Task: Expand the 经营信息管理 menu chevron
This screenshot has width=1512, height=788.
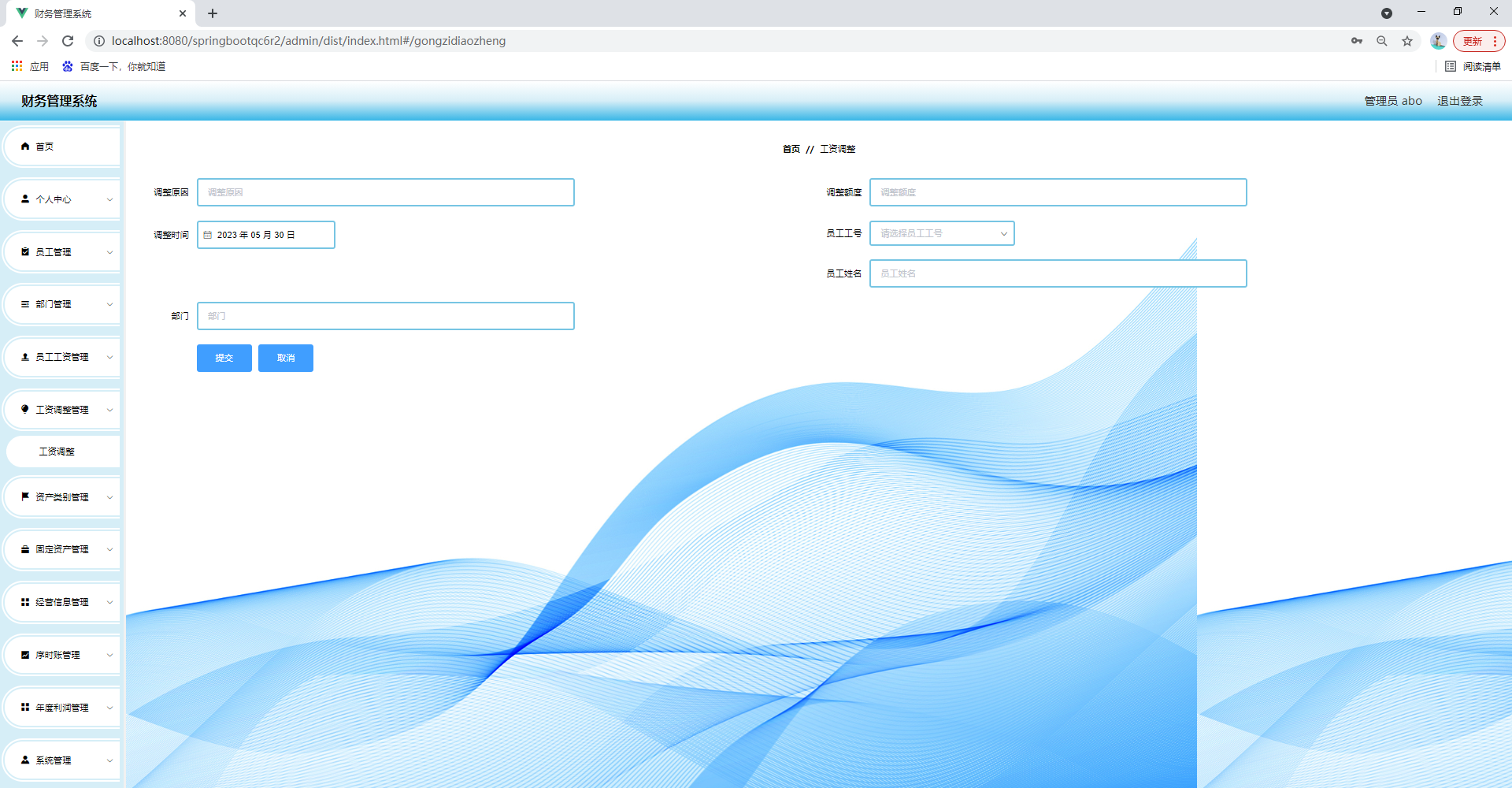Action: click(109, 602)
